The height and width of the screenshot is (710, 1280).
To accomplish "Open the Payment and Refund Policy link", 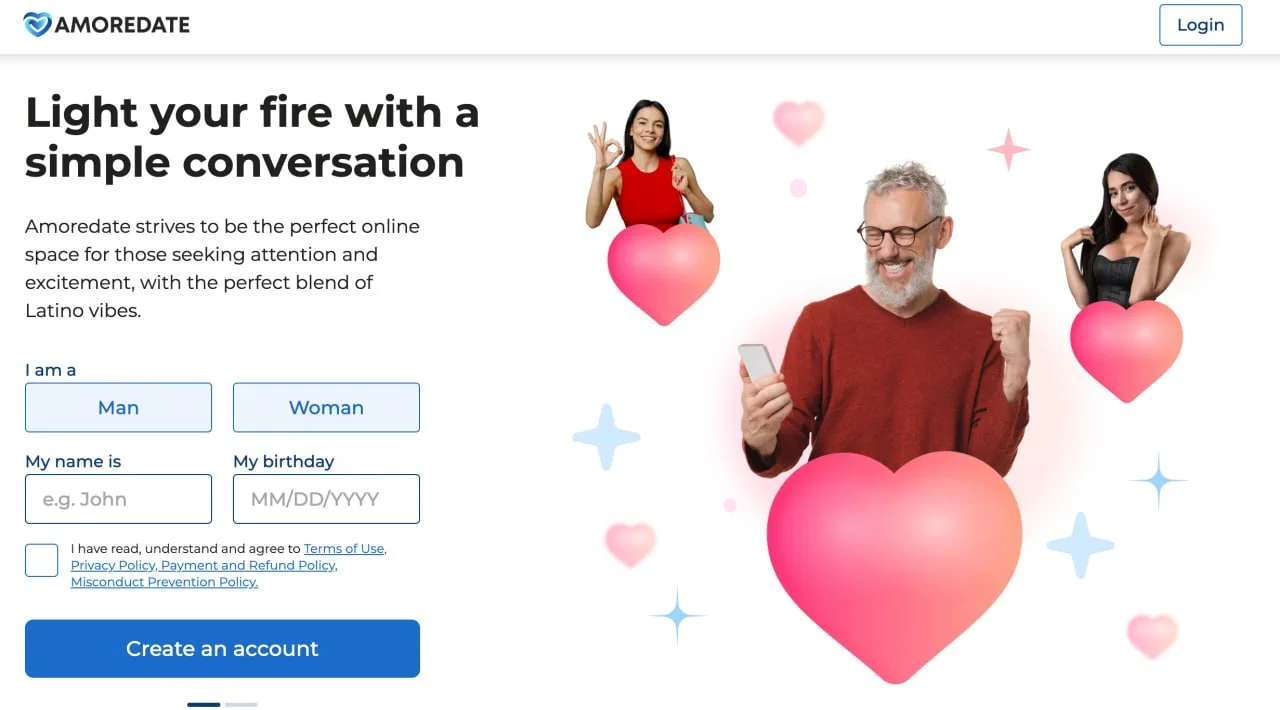I will (x=249, y=565).
